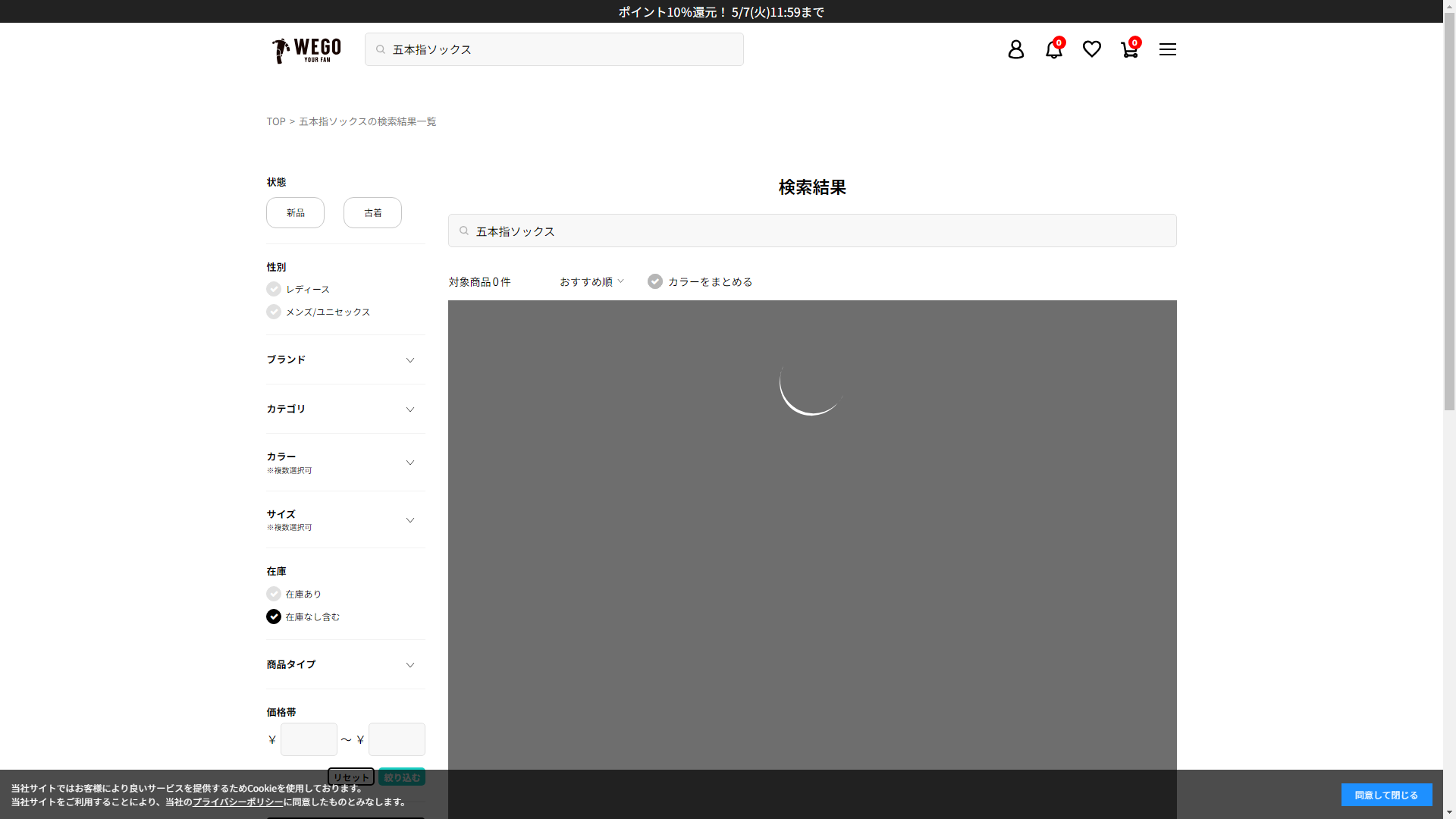
Task: Open the user account icon
Action: (x=1015, y=49)
